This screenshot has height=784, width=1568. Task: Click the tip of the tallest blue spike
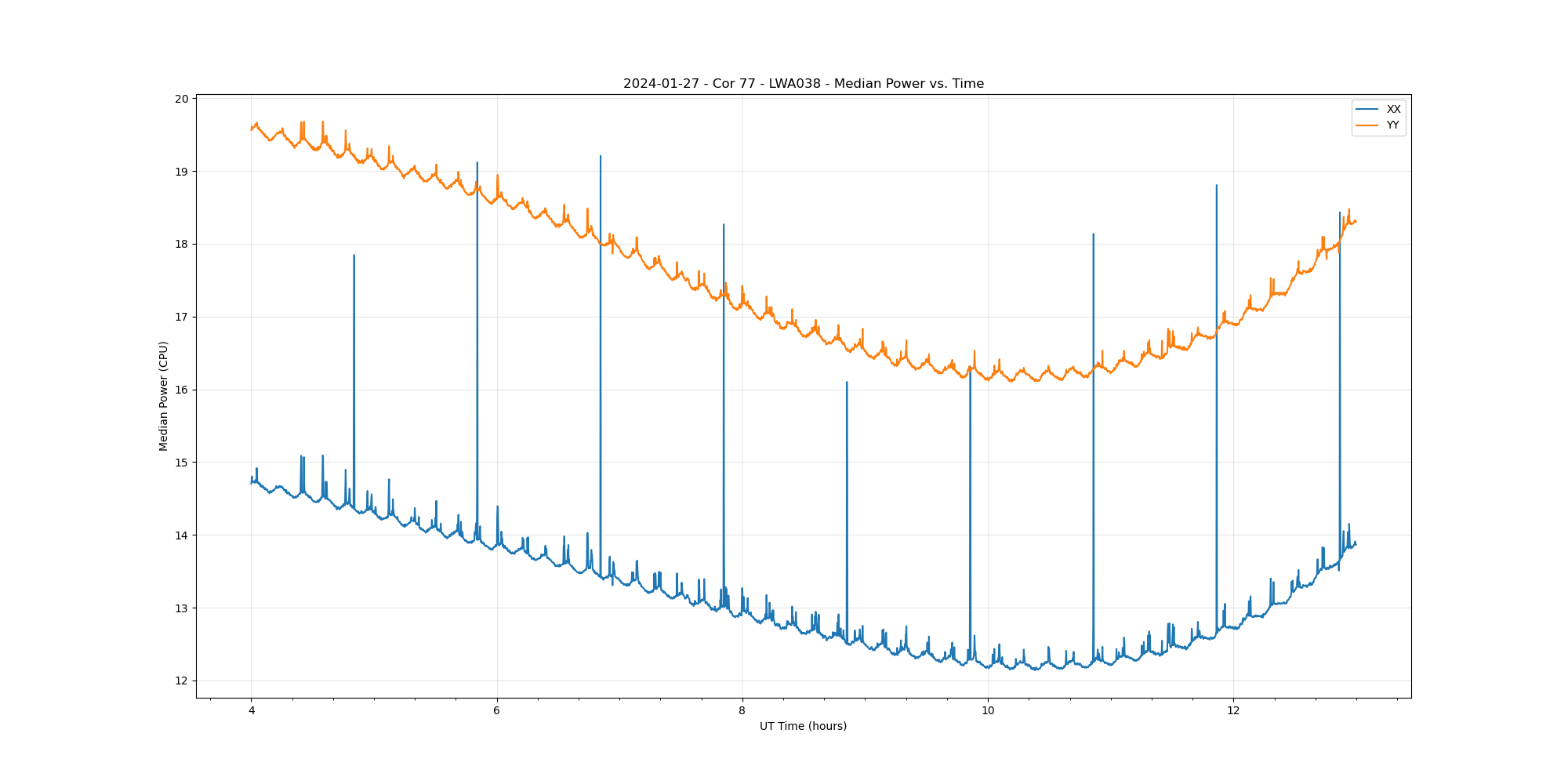pyautogui.click(x=601, y=156)
